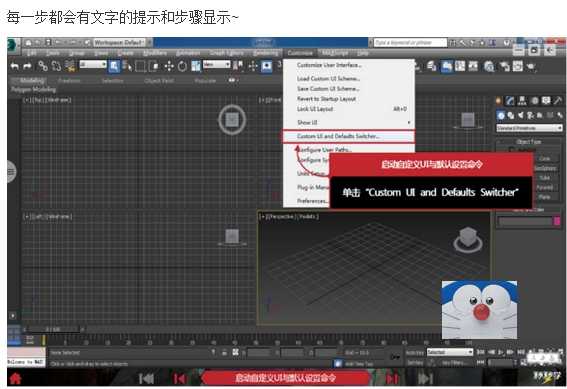Screen dimensions: 567x389
Task: Activate the Select Object tool
Action: 114,66
